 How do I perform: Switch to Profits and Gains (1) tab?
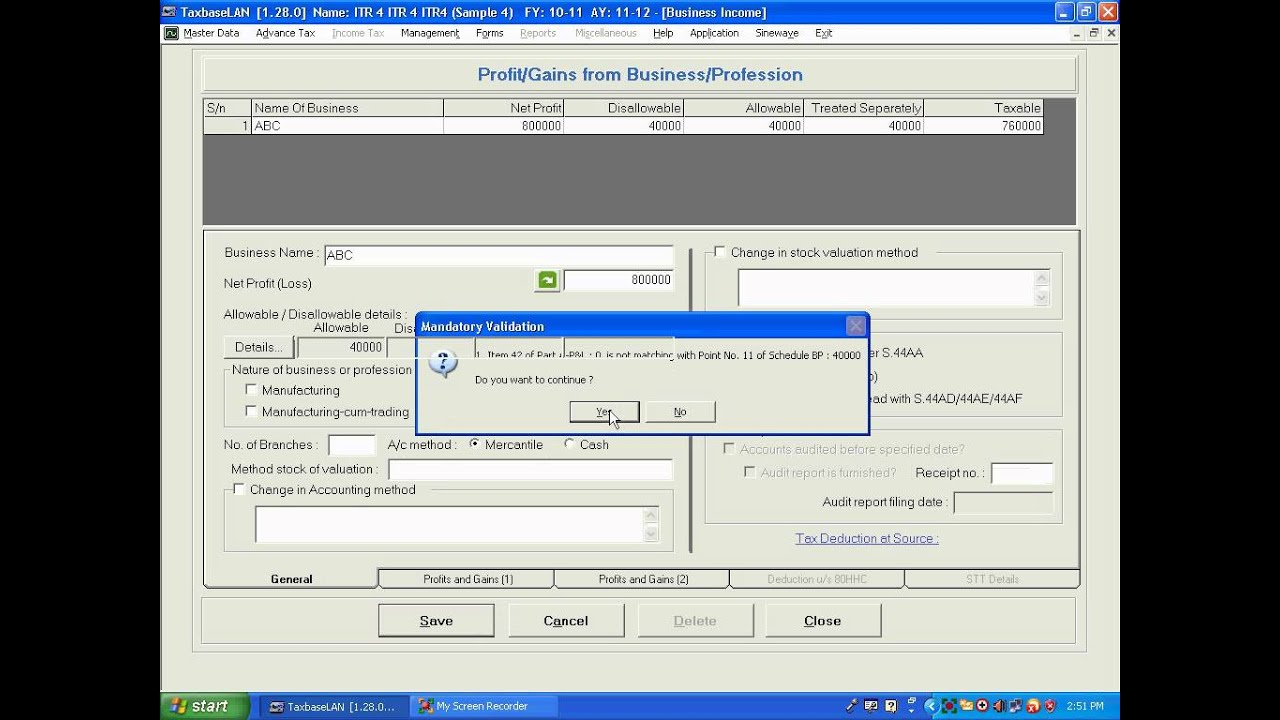click(467, 579)
